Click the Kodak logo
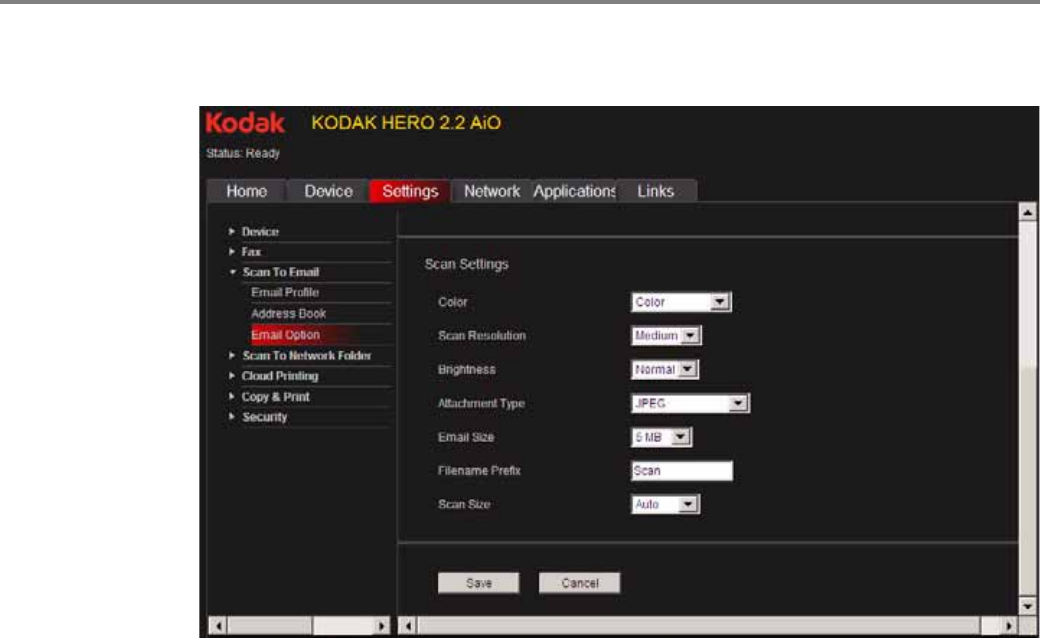1040x638 pixels. [x=245, y=123]
